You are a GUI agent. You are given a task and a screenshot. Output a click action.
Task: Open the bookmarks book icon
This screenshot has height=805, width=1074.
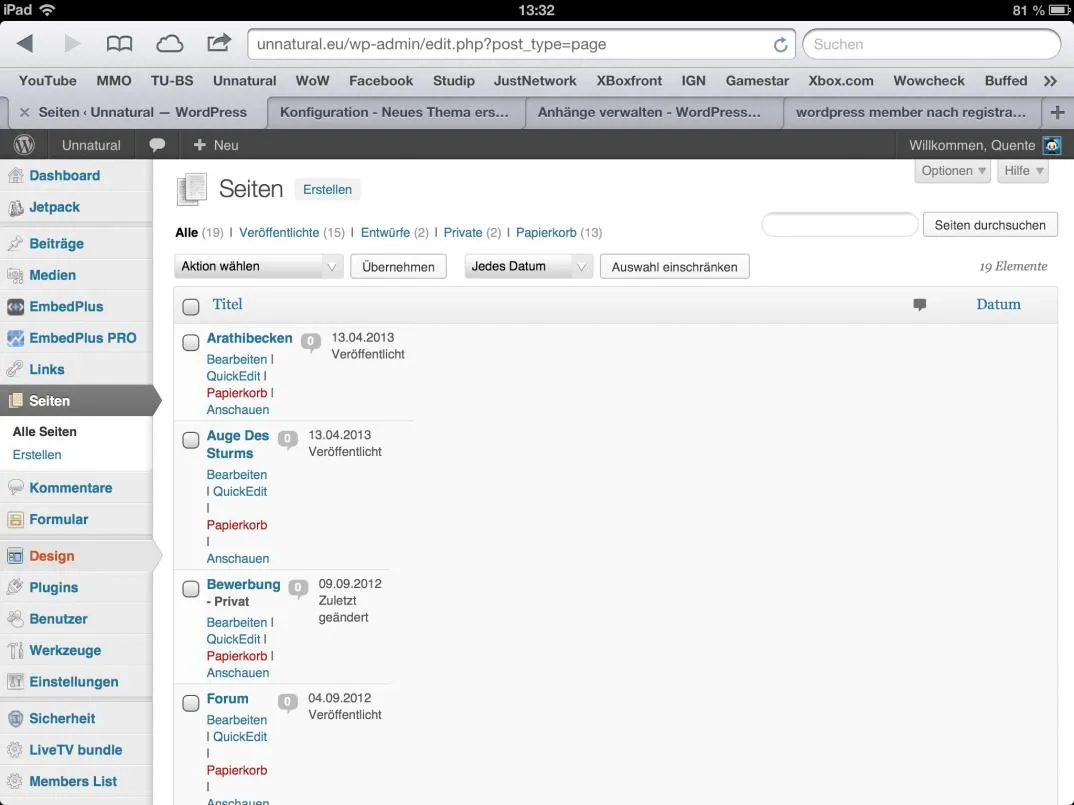coord(119,45)
